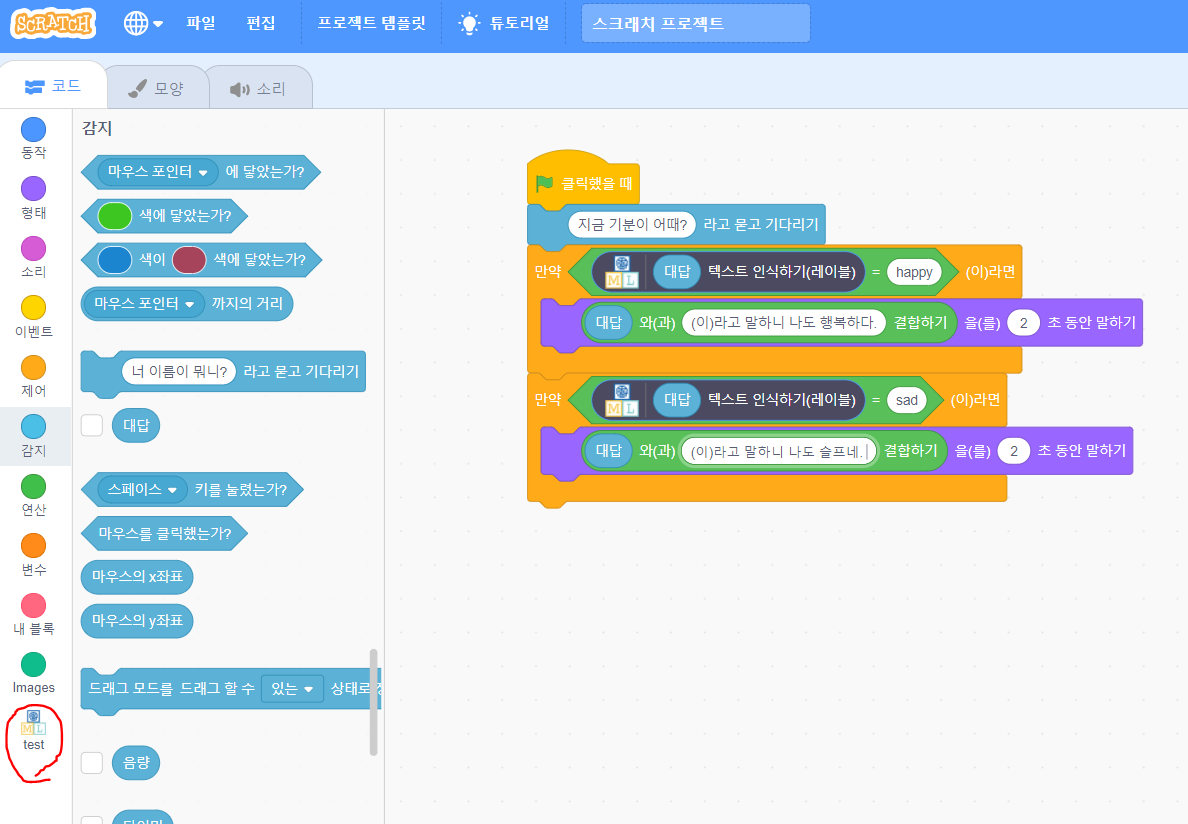Open the 튜토리얼 lightbulb item
1188x824 pixels.
coord(505,23)
